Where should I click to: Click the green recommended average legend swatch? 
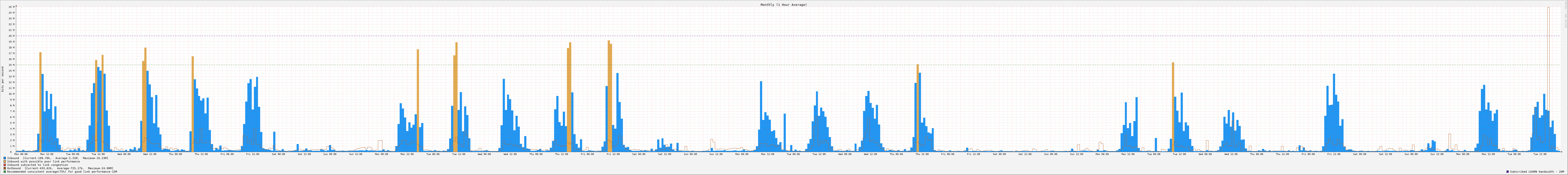click(5, 172)
